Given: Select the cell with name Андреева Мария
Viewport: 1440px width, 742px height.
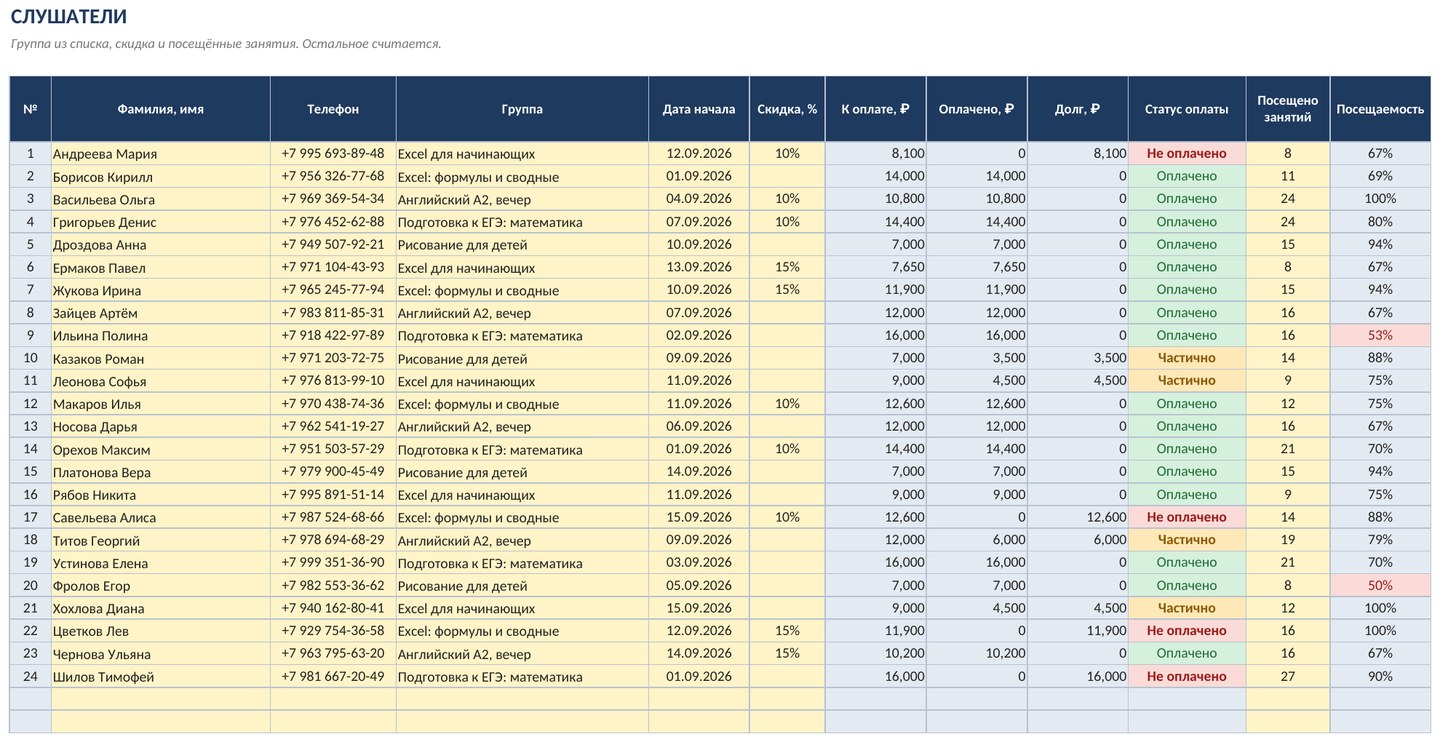Looking at the screenshot, I should [160, 154].
